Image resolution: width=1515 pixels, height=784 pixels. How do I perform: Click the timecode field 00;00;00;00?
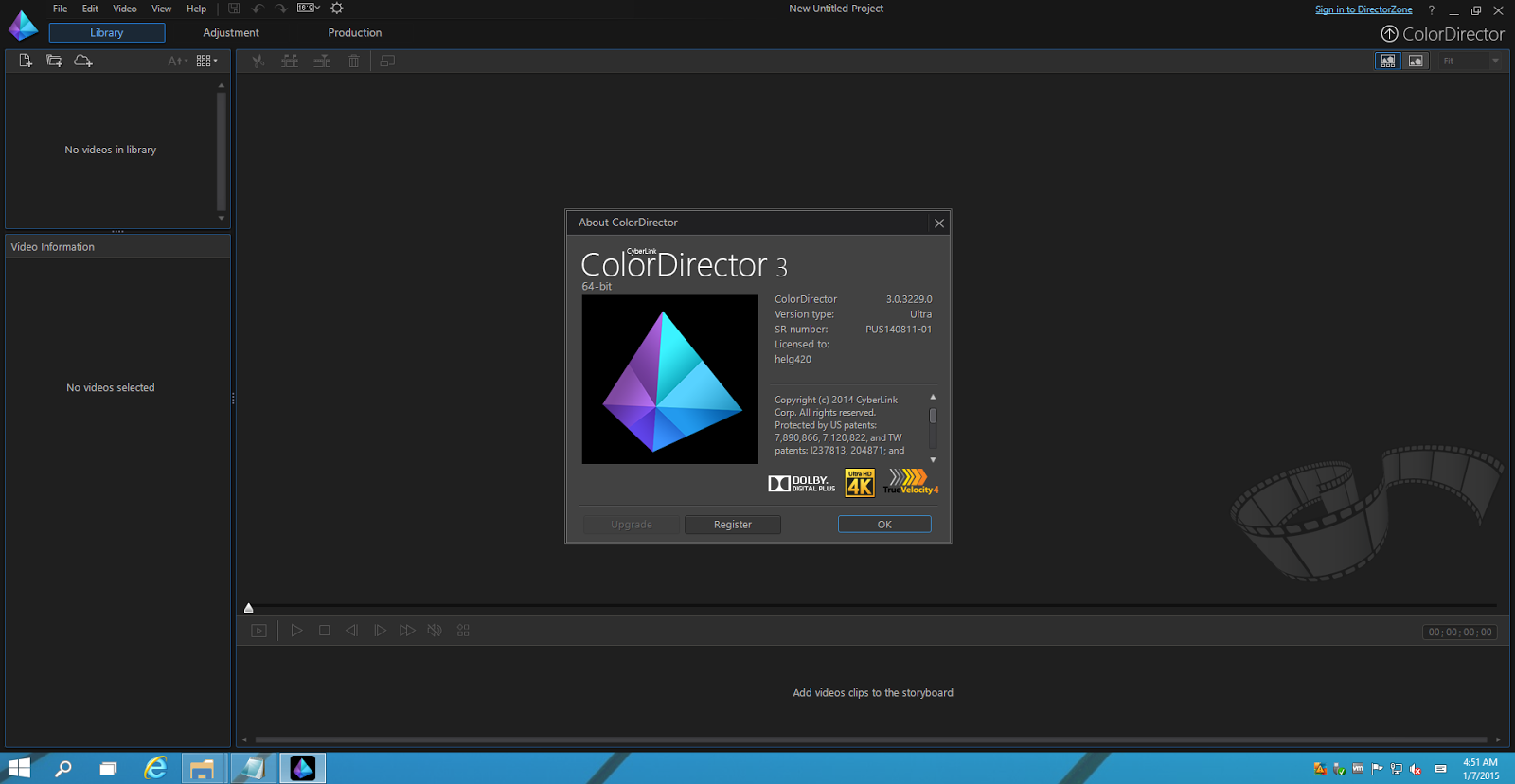tap(1459, 633)
